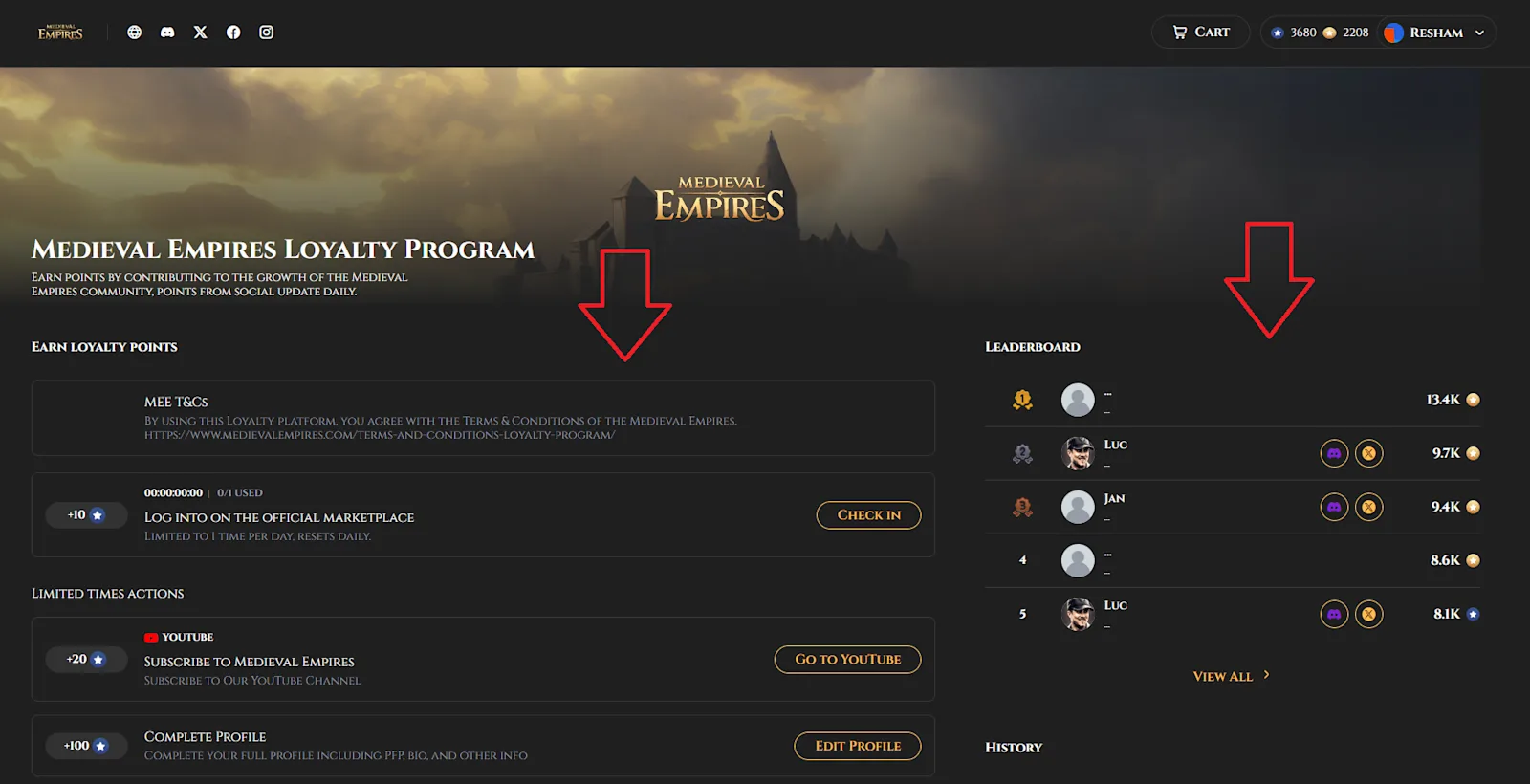
Task: Click the View All leaderboard link
Action: coord(1223,676)
